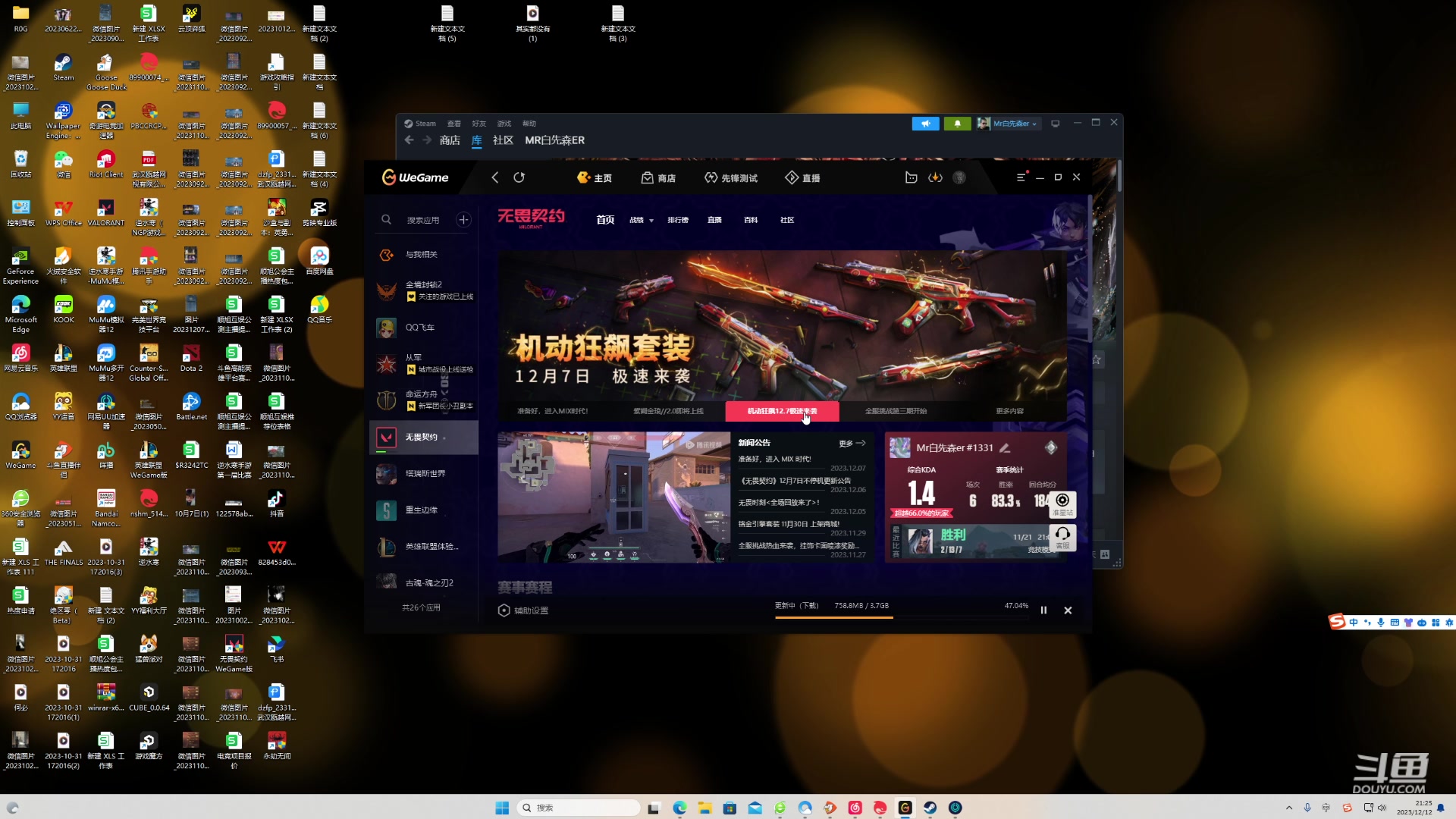Screen dimensions: 1456x819
Task: Switch to 百科 in Valorant nav
Action: click(x=751, y=220)
